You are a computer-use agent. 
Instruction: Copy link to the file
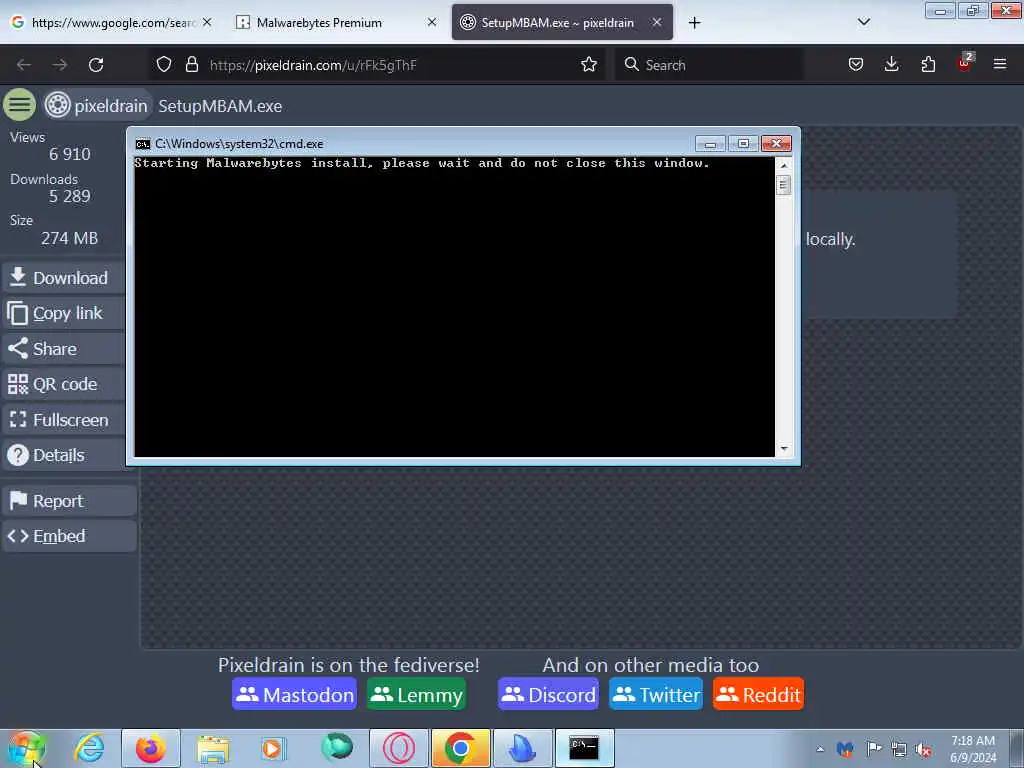[63, 313]
